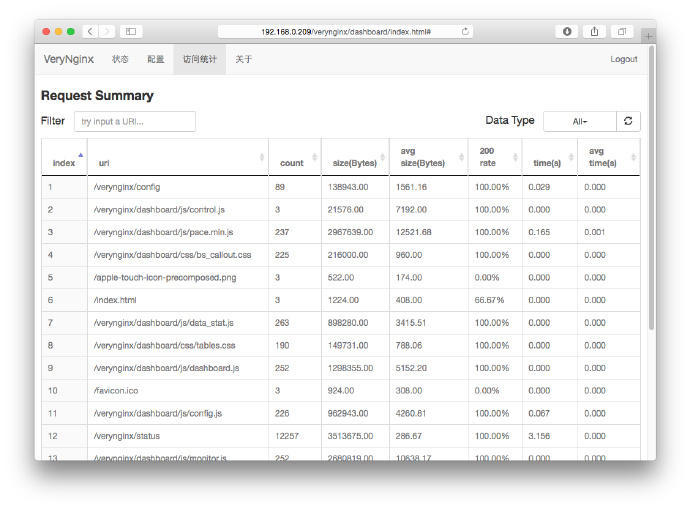Click size value 898280.00
This screenshot has width=690, height=509.
coord(348,323)
